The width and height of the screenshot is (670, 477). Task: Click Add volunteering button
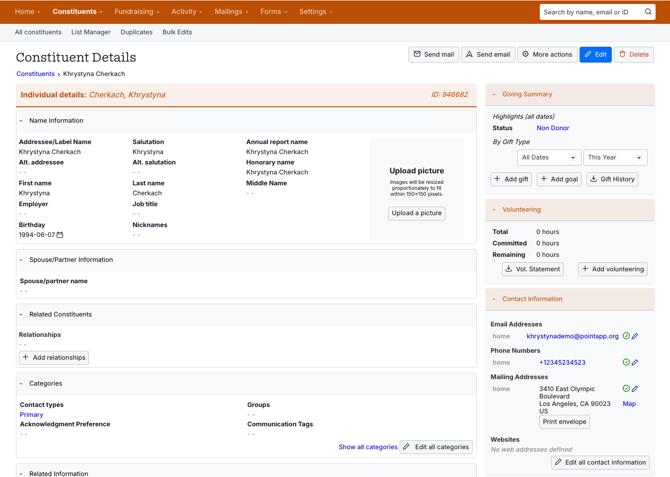click(613, 269)
